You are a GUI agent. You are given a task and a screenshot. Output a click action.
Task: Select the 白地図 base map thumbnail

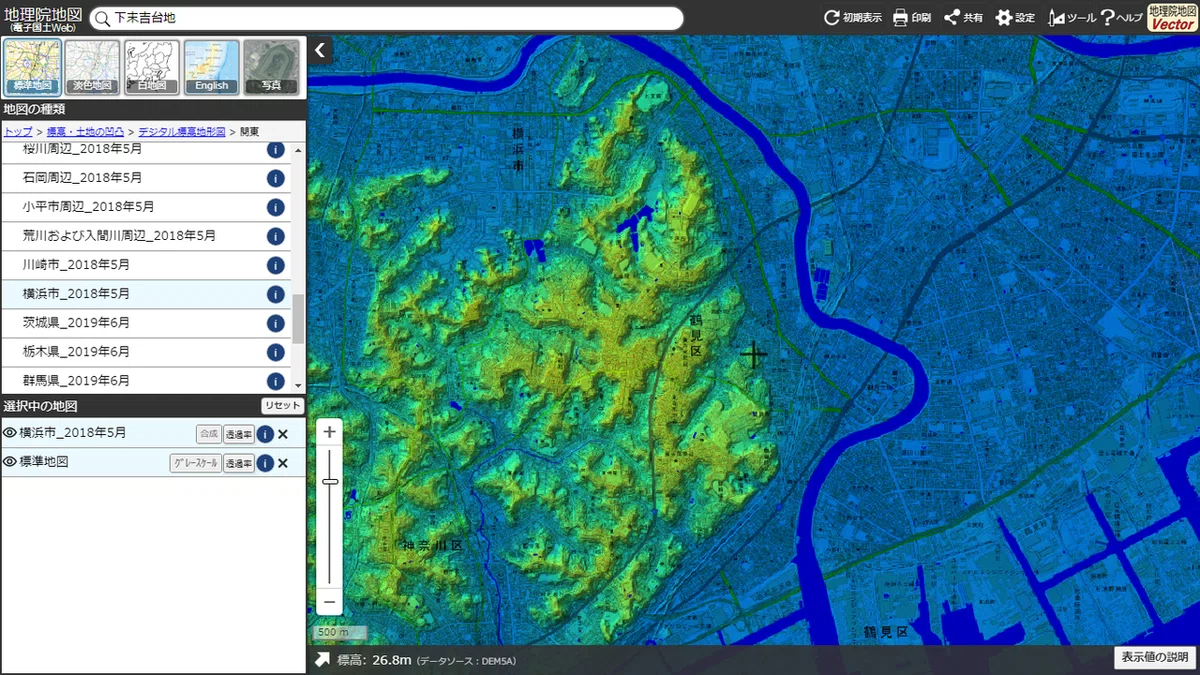[152, 67]
